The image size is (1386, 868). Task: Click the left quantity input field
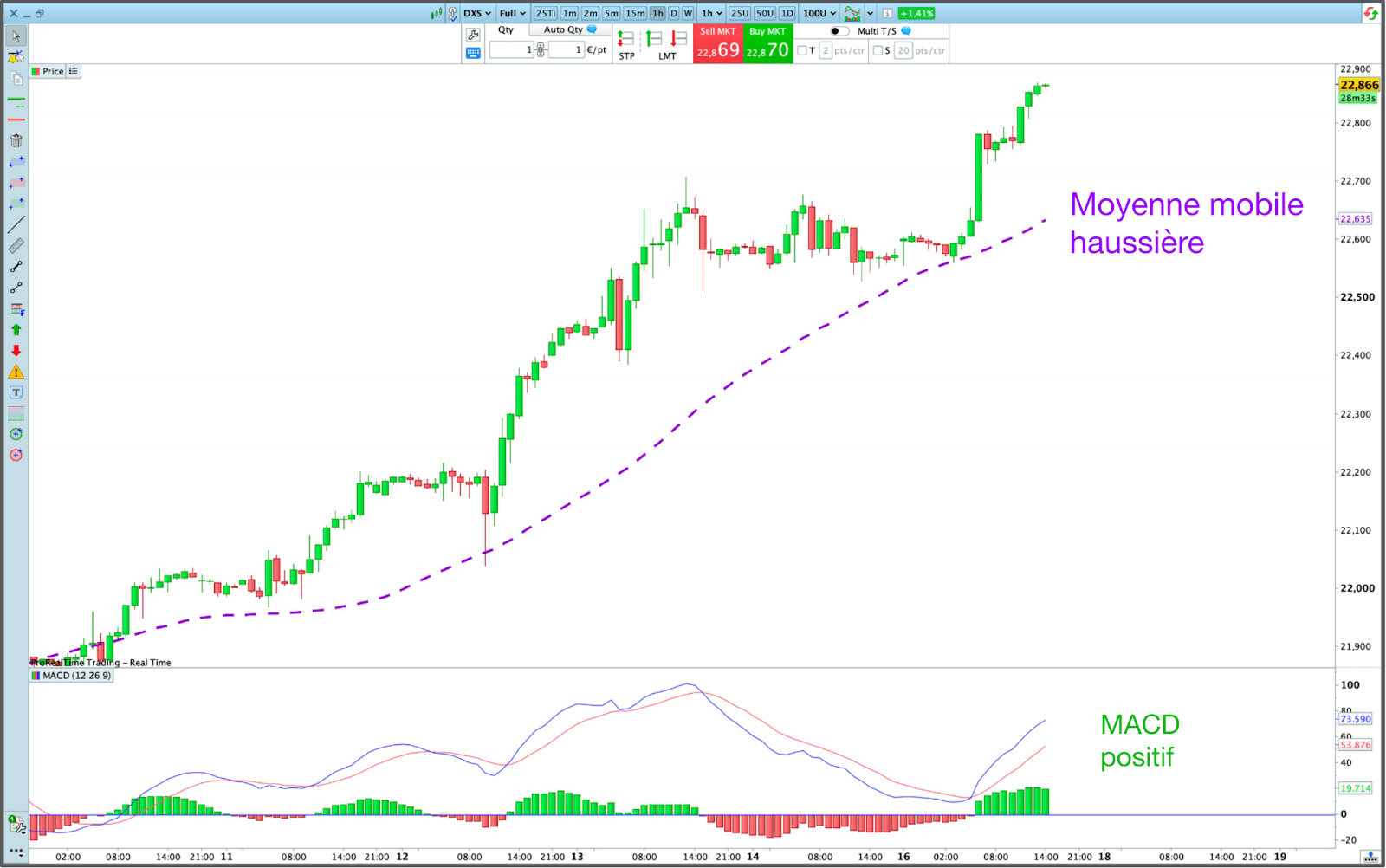[511, 50]
